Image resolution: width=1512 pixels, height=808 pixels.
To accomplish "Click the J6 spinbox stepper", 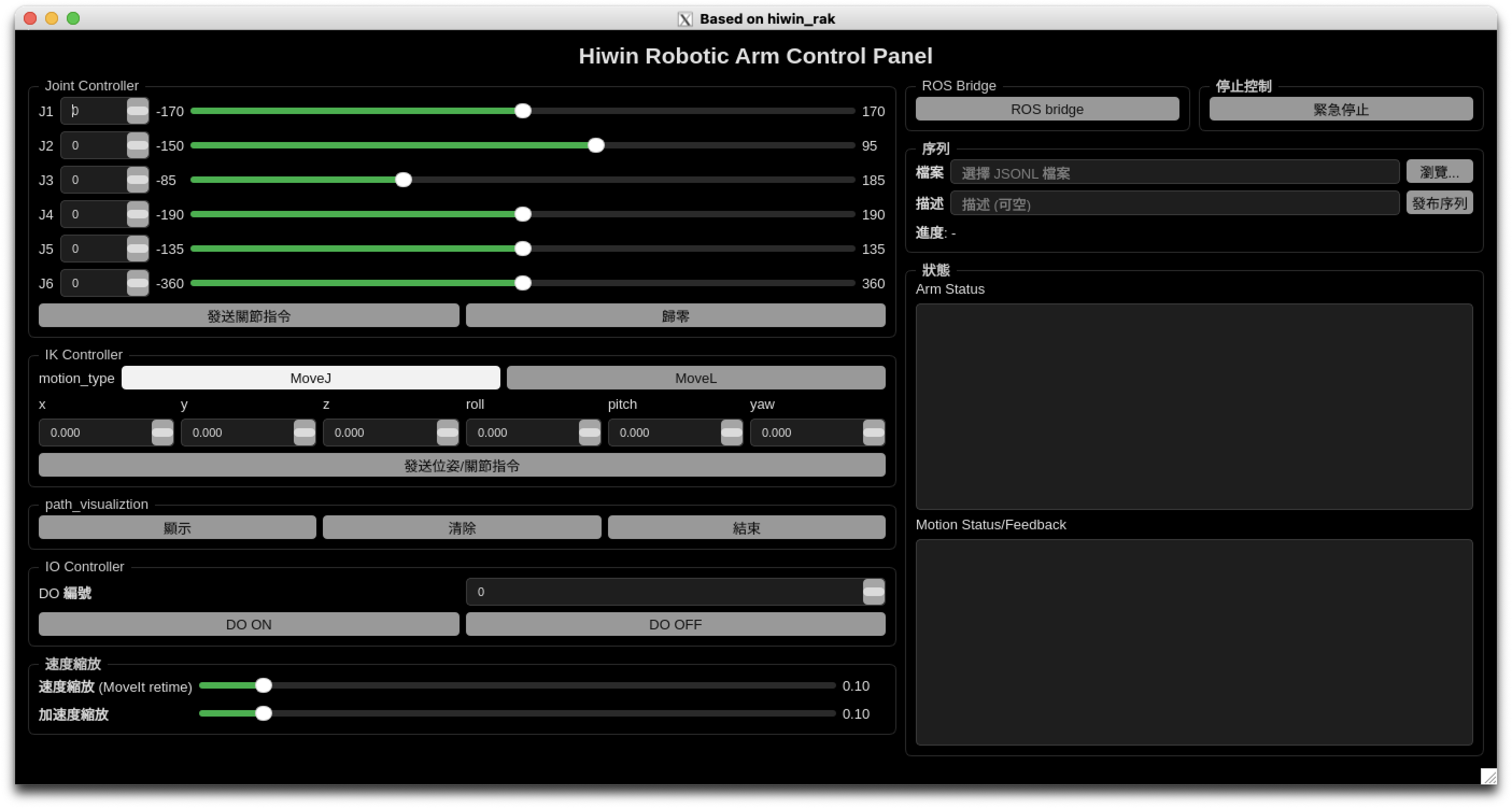I will [138, 283].
